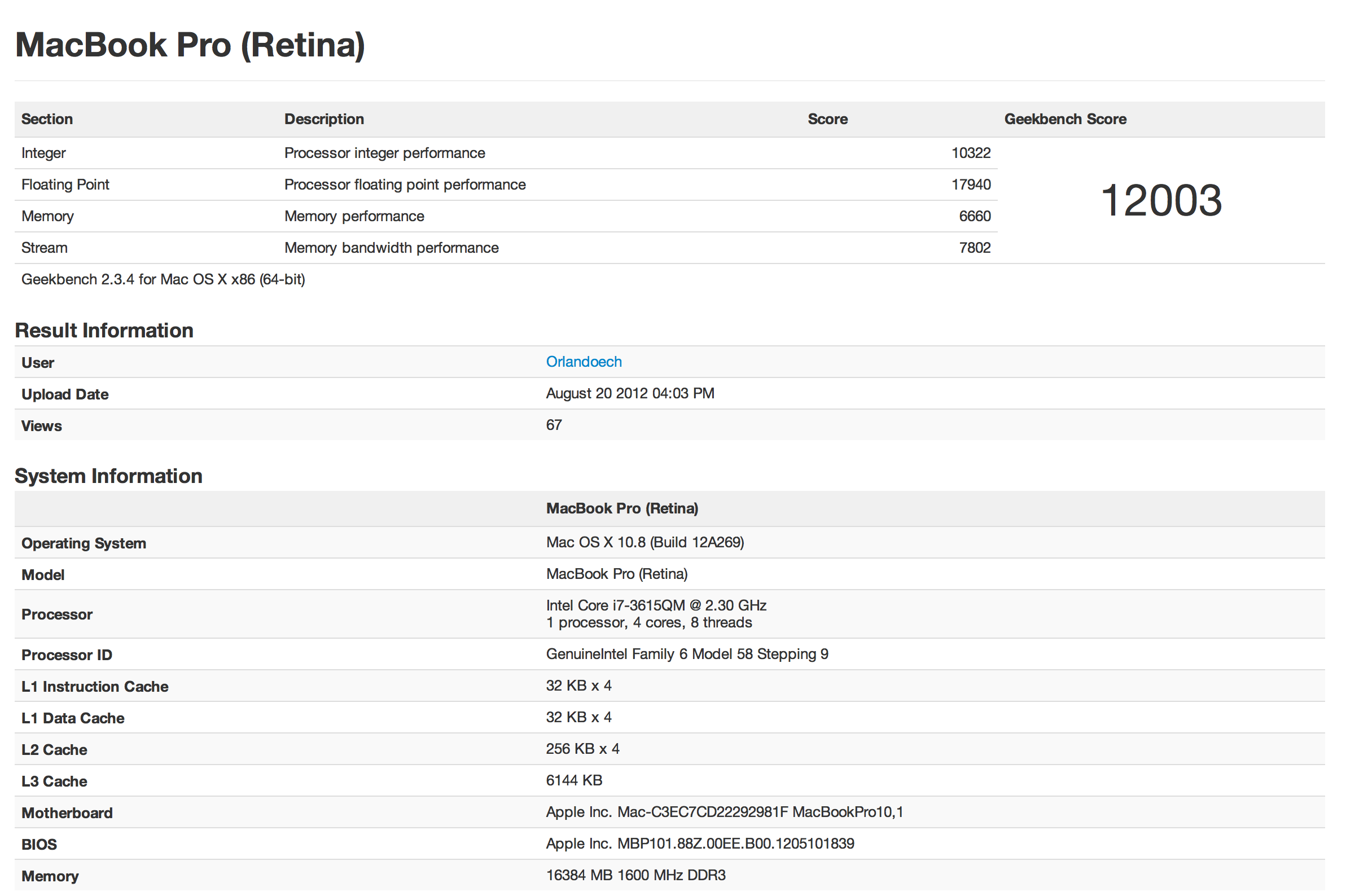Click 'Memory bandwidth performance' description

(392, 248)
